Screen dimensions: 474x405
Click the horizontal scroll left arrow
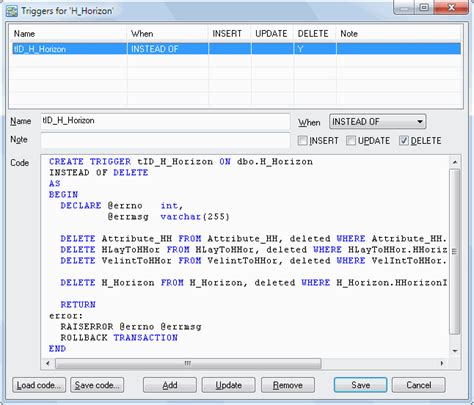[x=47, y=363]
